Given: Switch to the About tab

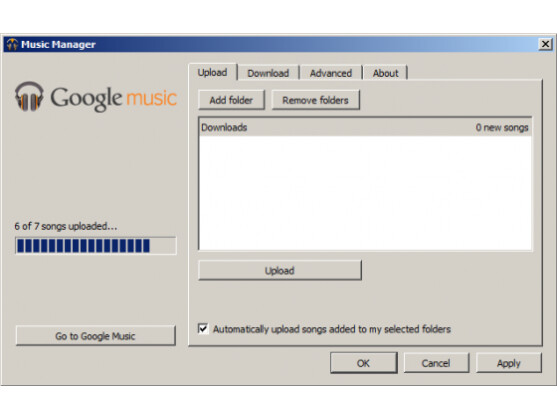Looking at the screenshot, I should pyautogui.click(x=385, y=73).
